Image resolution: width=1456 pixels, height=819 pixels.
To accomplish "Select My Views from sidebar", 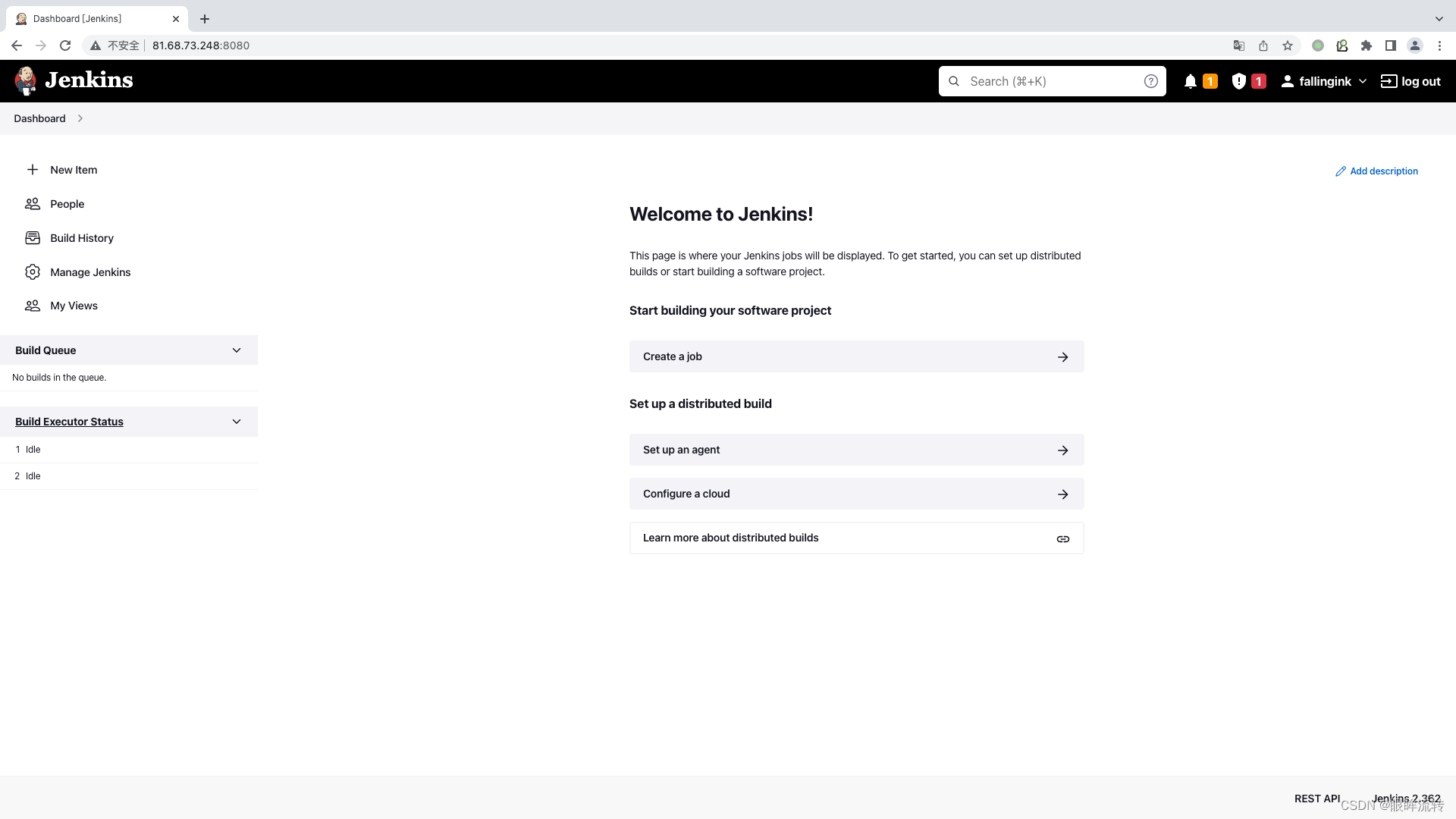I will [74, 305].
